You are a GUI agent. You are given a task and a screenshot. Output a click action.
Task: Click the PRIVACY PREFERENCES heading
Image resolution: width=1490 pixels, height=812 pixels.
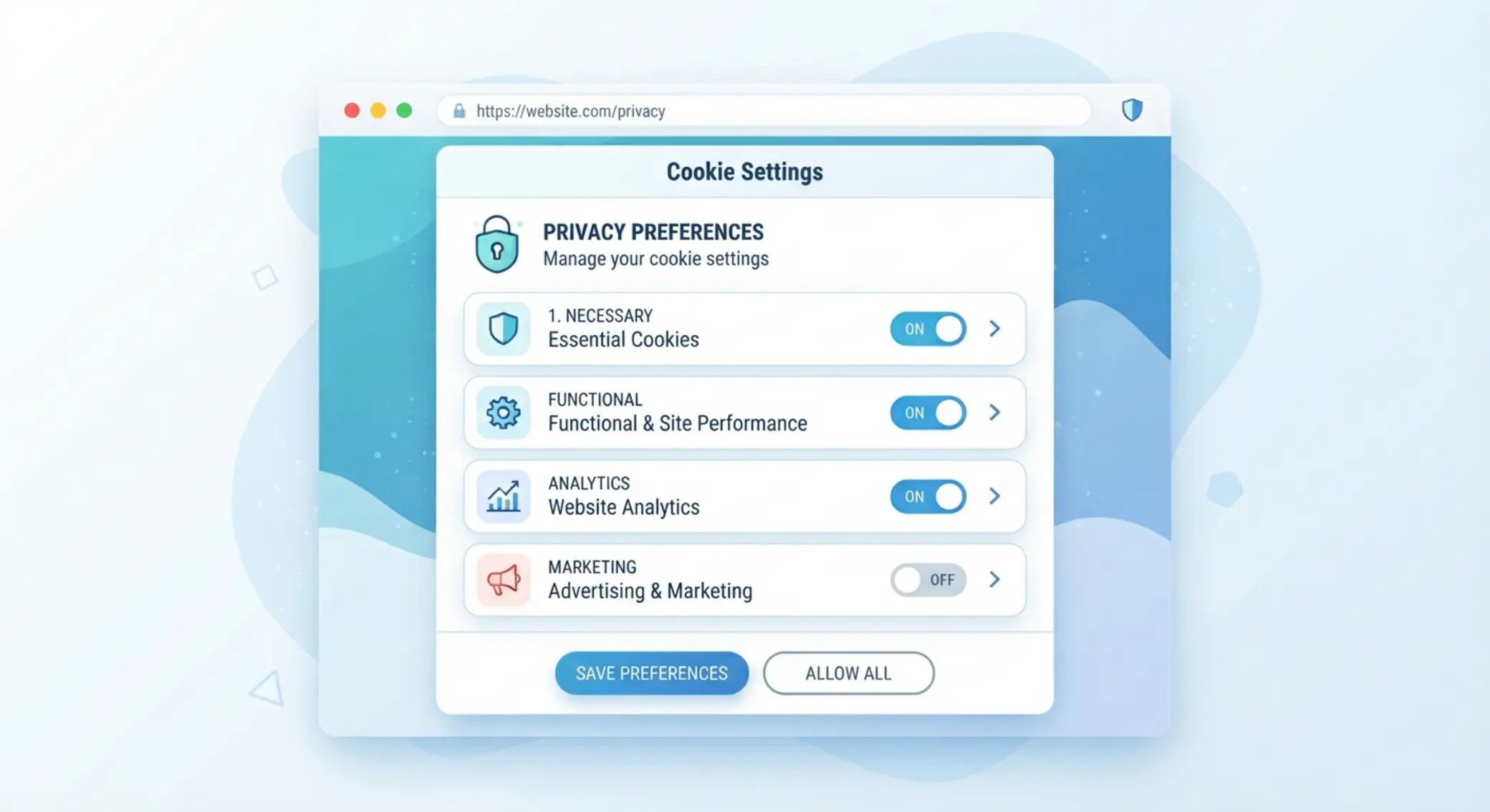(653, 232)
